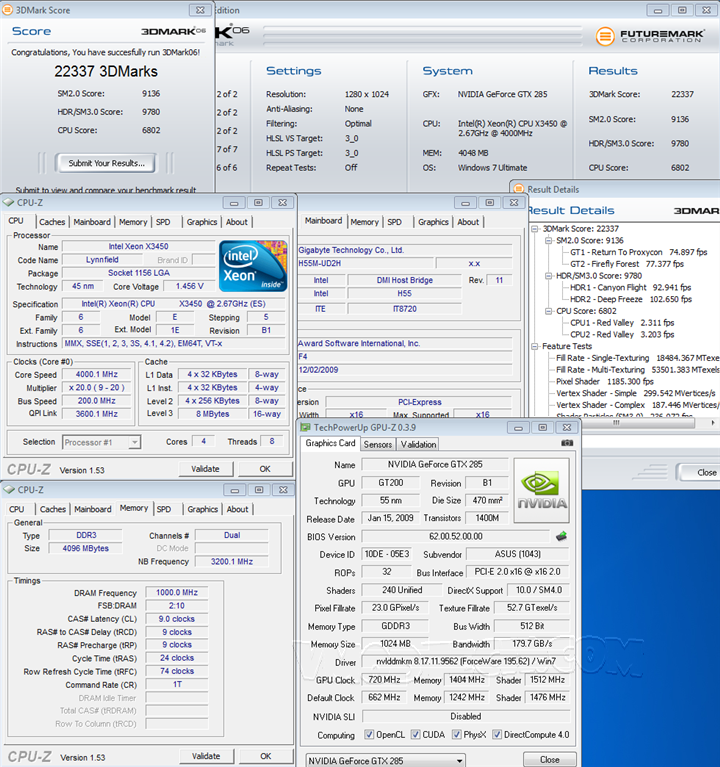Click the GPU-Z screenshot camera icon

point(567,444)
